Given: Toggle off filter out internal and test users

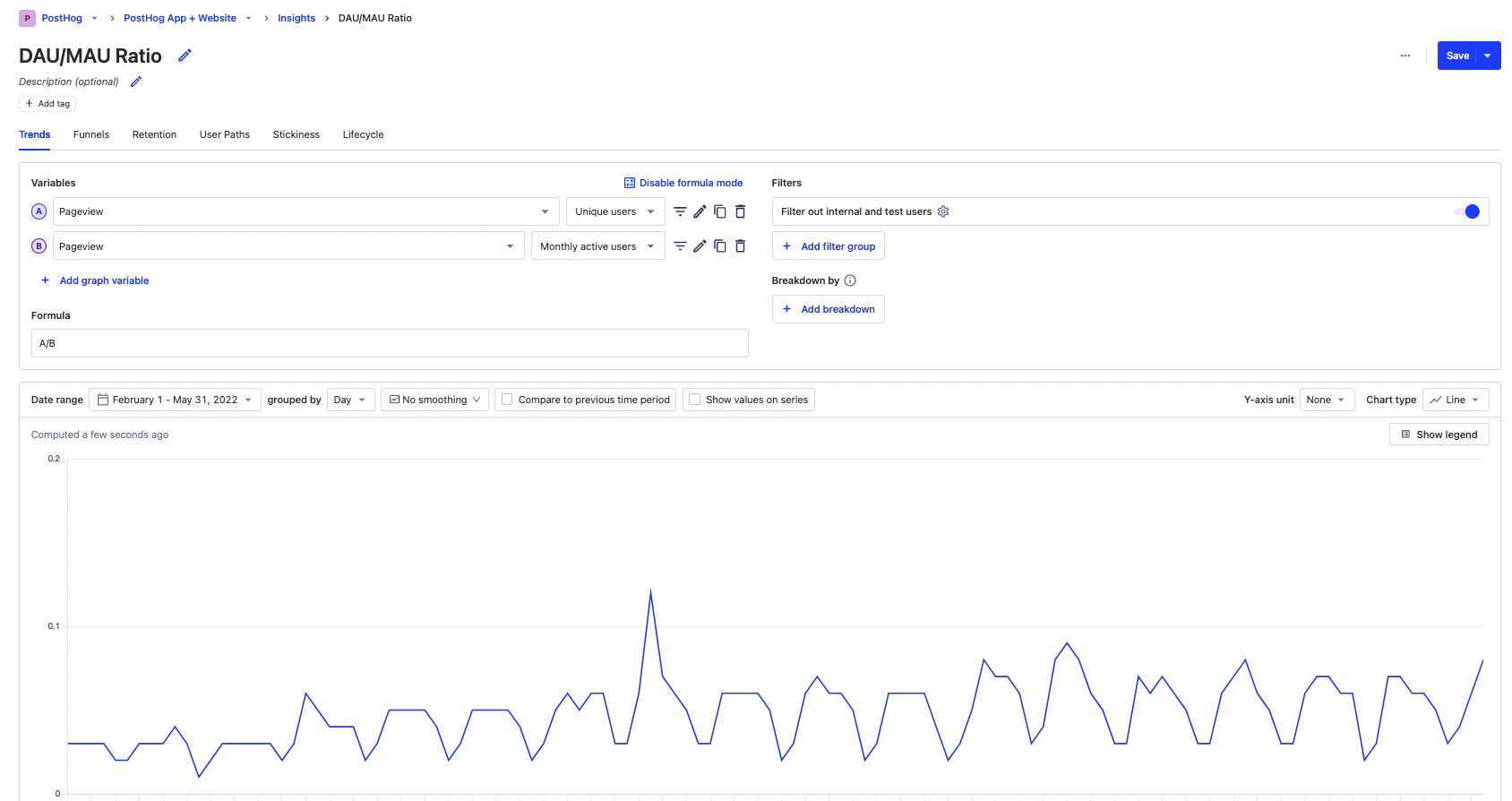Looking at the screenshot, I should 1466,211.
